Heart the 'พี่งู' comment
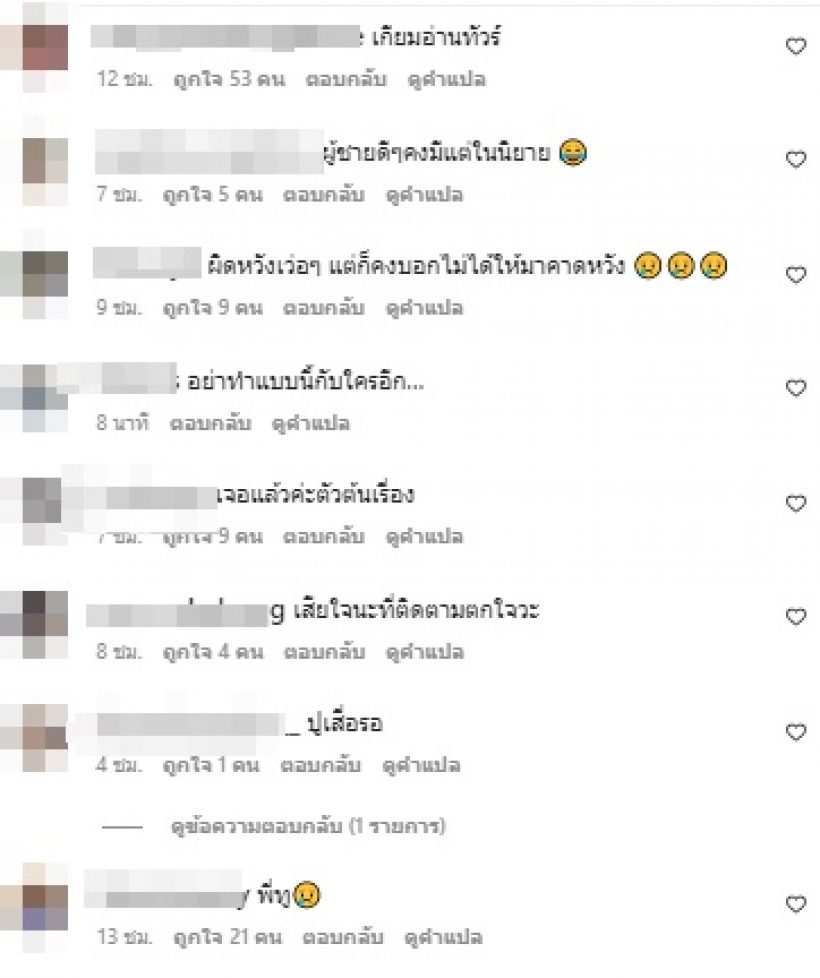The width and height of the screenshot is (820, 978). point(796,903)
